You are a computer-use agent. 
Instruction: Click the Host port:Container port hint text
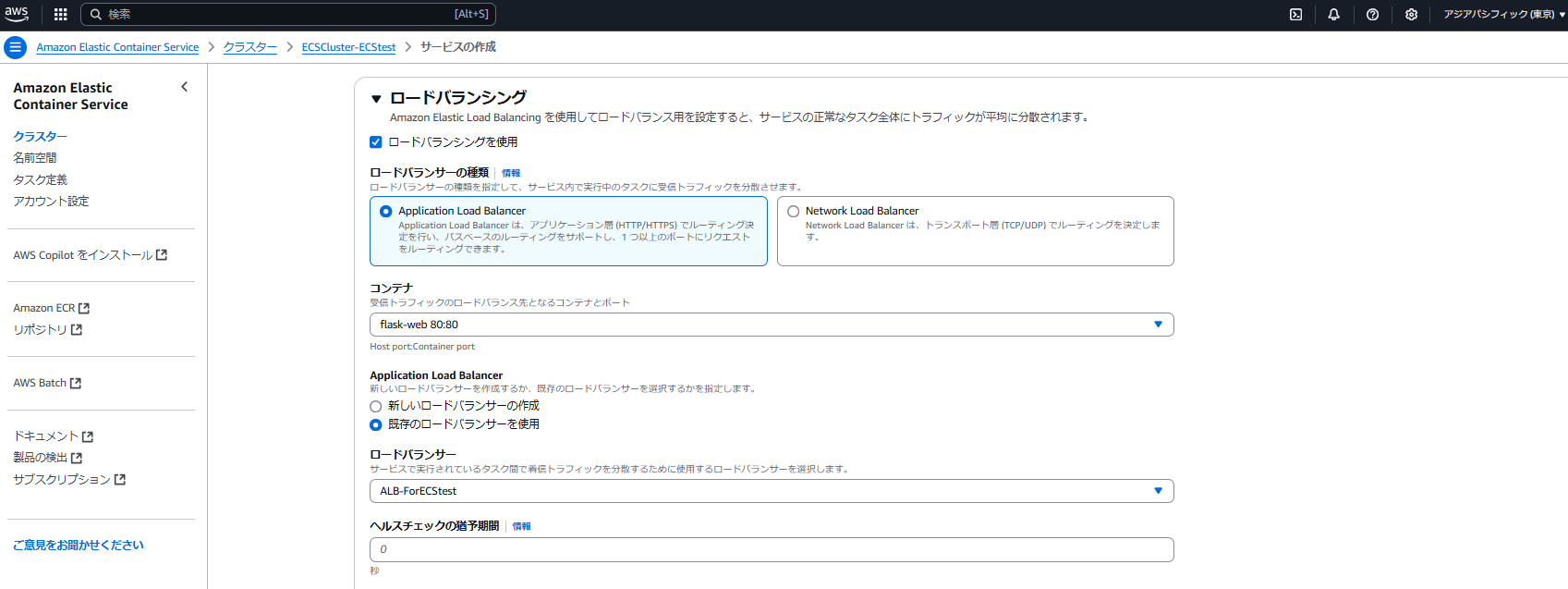[x=422, y=347]
